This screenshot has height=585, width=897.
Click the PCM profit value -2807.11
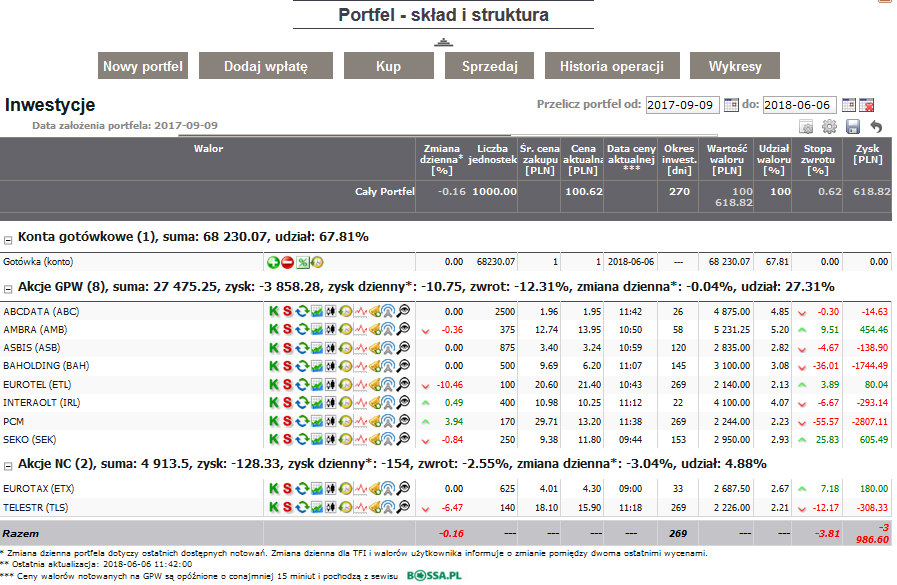[x=869, y=421]
